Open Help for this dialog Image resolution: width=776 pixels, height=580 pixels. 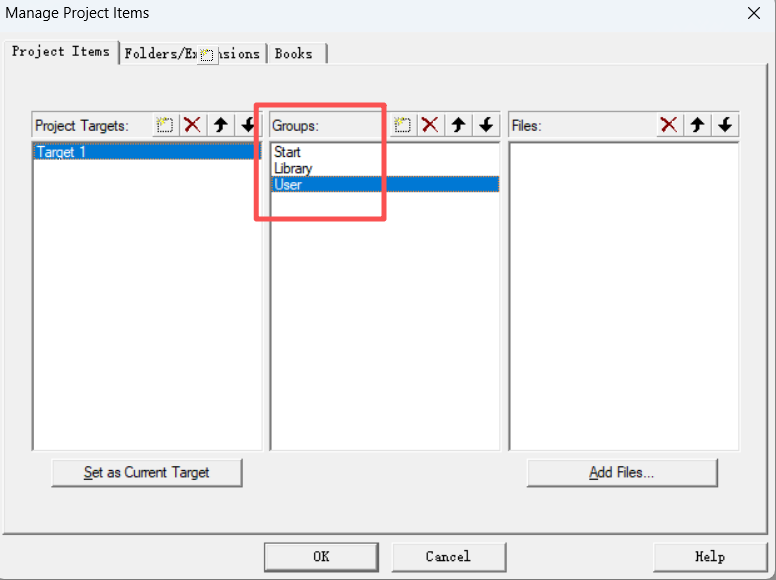click(x=710, y=557)
